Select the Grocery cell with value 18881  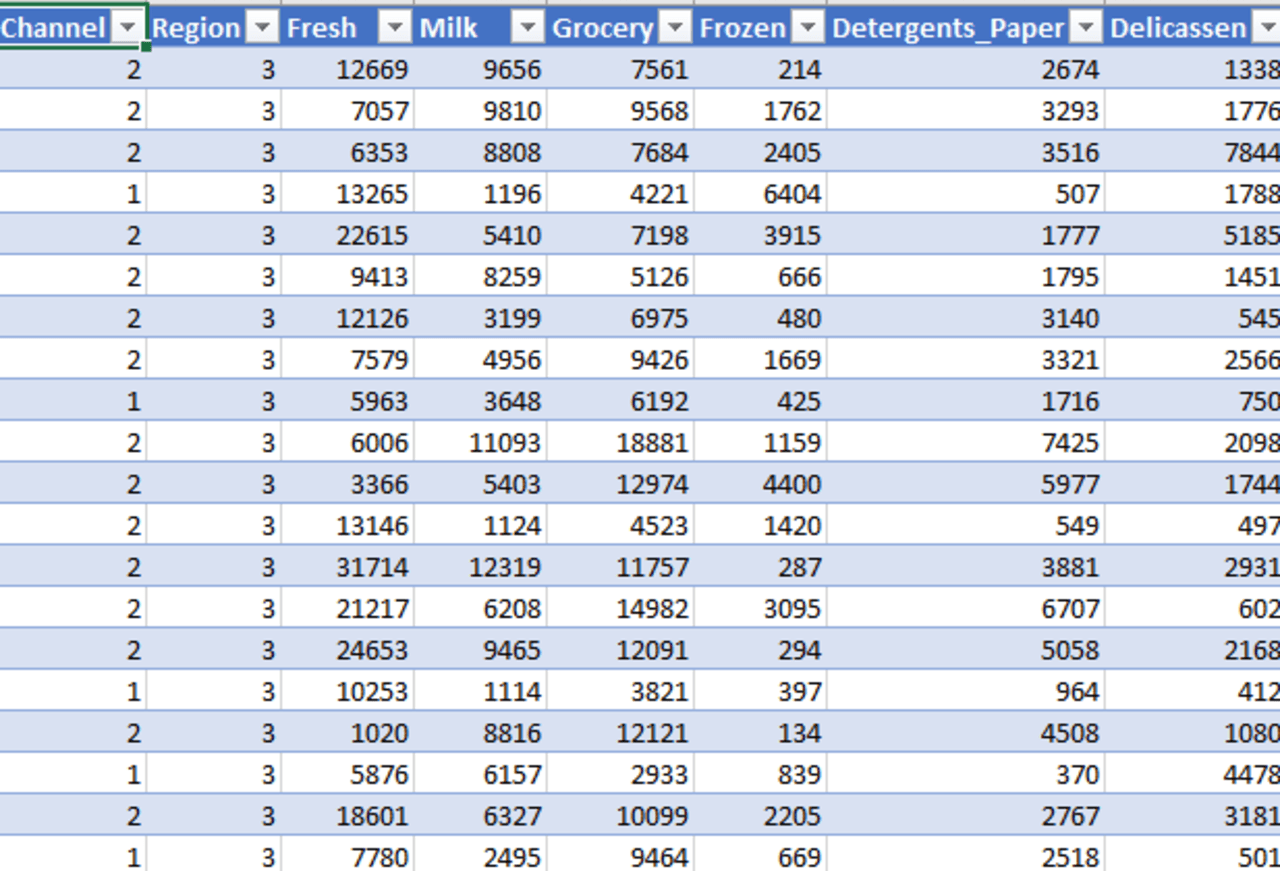pyautogui.click(x=620, y=442)
